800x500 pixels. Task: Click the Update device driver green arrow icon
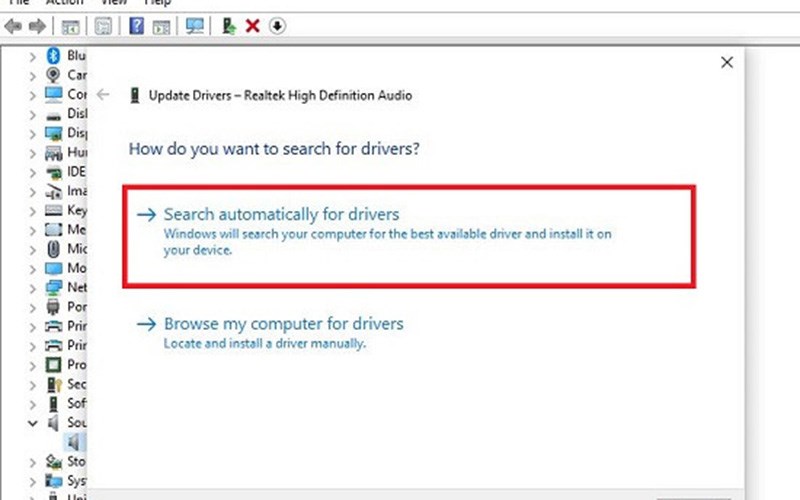[x=229, y=26]
